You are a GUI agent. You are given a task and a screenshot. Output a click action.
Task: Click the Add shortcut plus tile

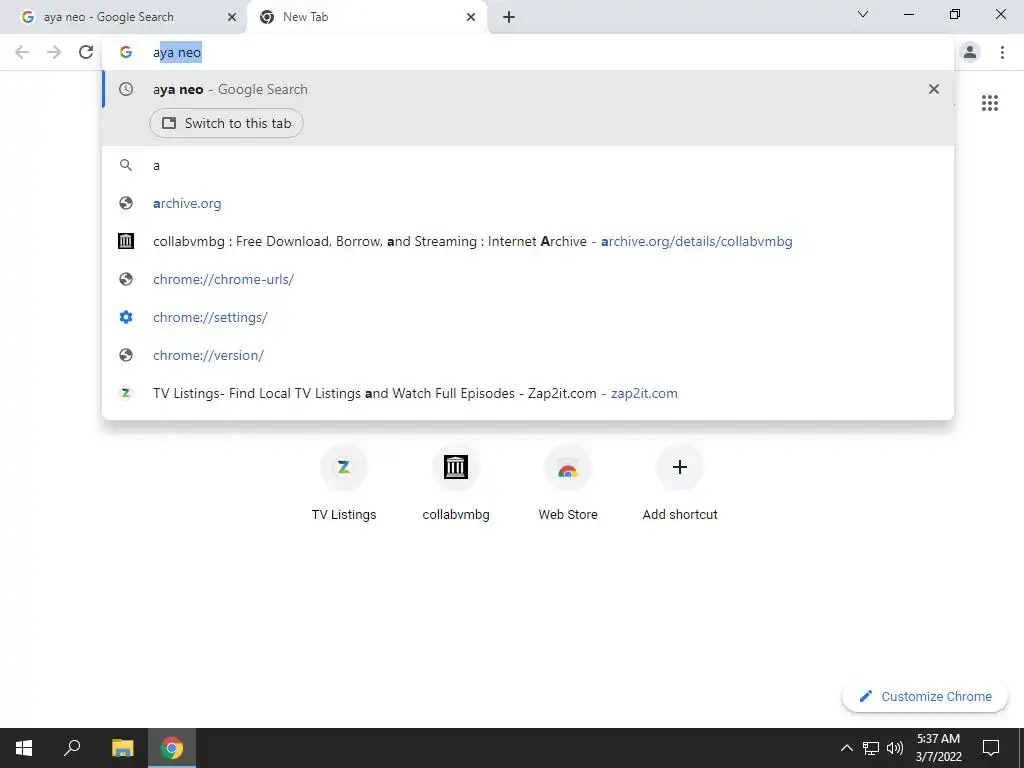[680, 484]
